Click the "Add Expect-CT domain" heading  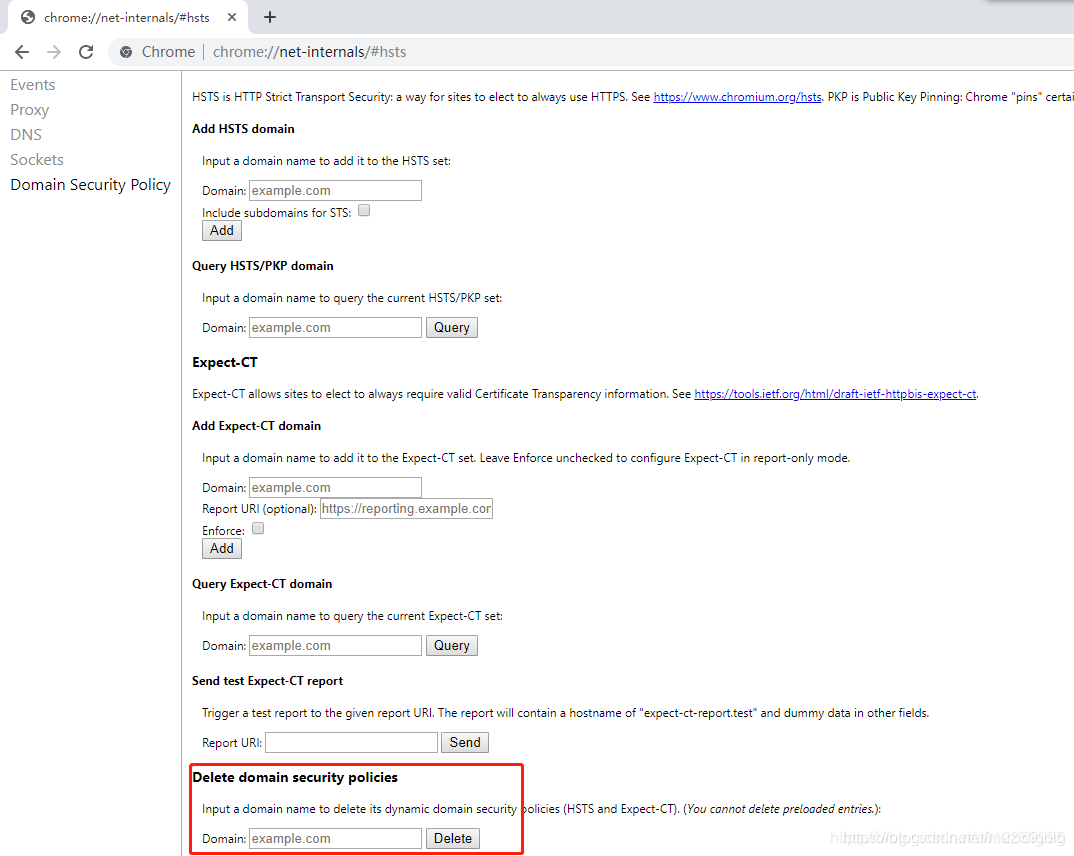pyautogui.click(x=257, y=426)
